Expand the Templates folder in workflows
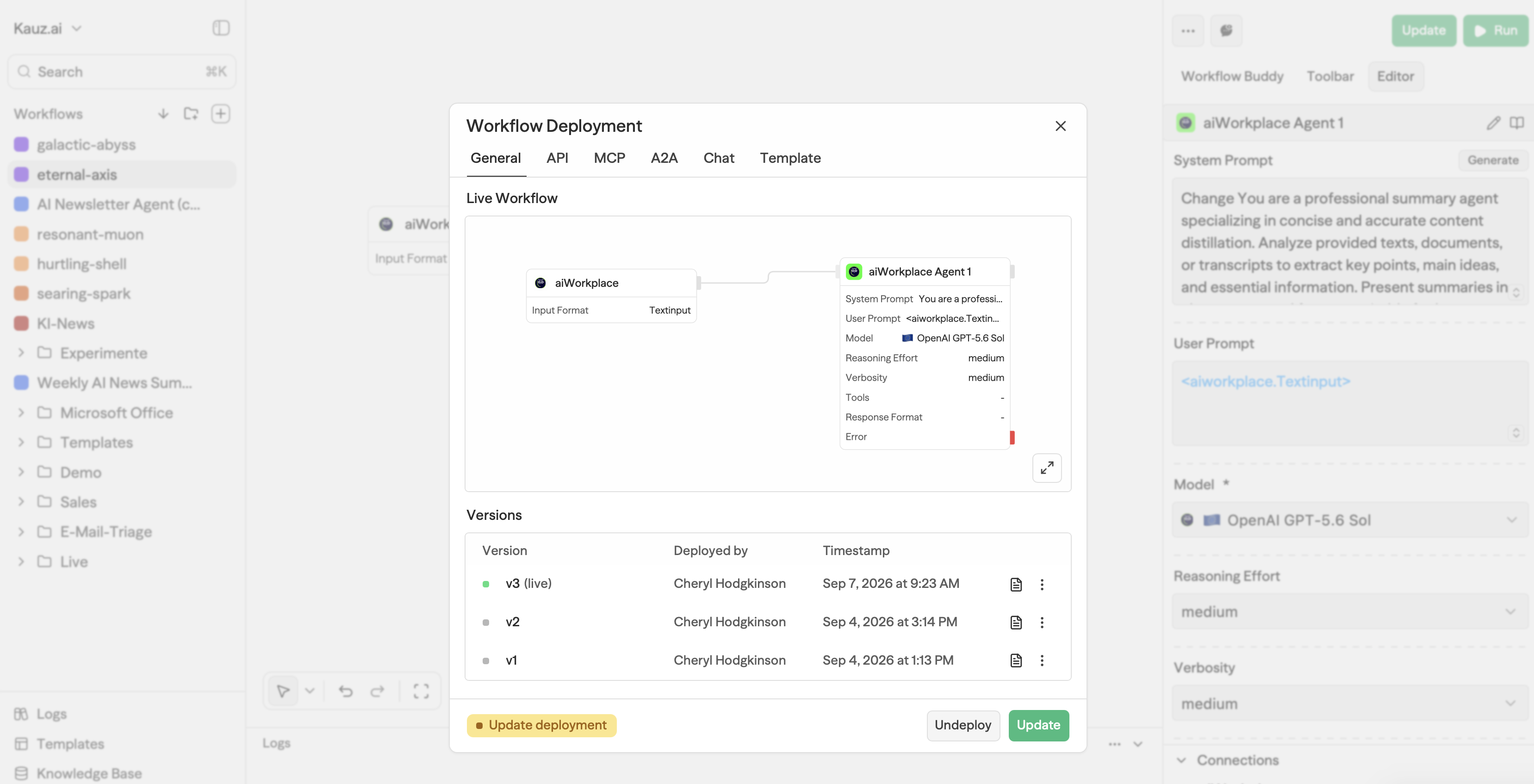This screenshot has height=784, width=1534. pos(21,442)
